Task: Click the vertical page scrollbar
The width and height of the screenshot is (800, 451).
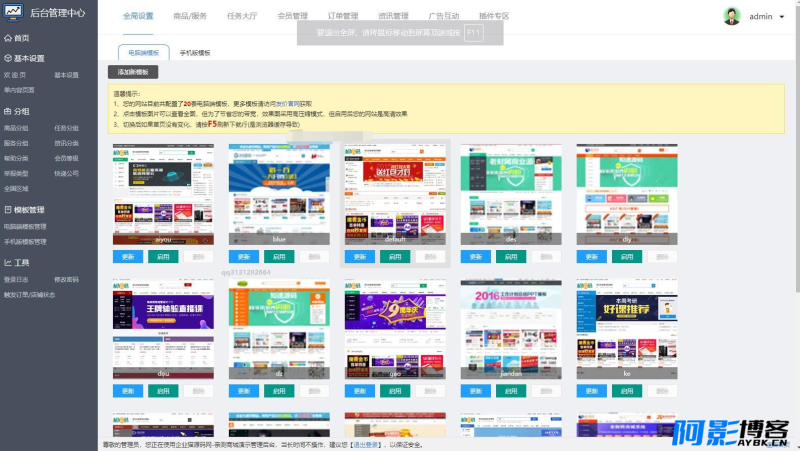Action: [x=797, y=146]
